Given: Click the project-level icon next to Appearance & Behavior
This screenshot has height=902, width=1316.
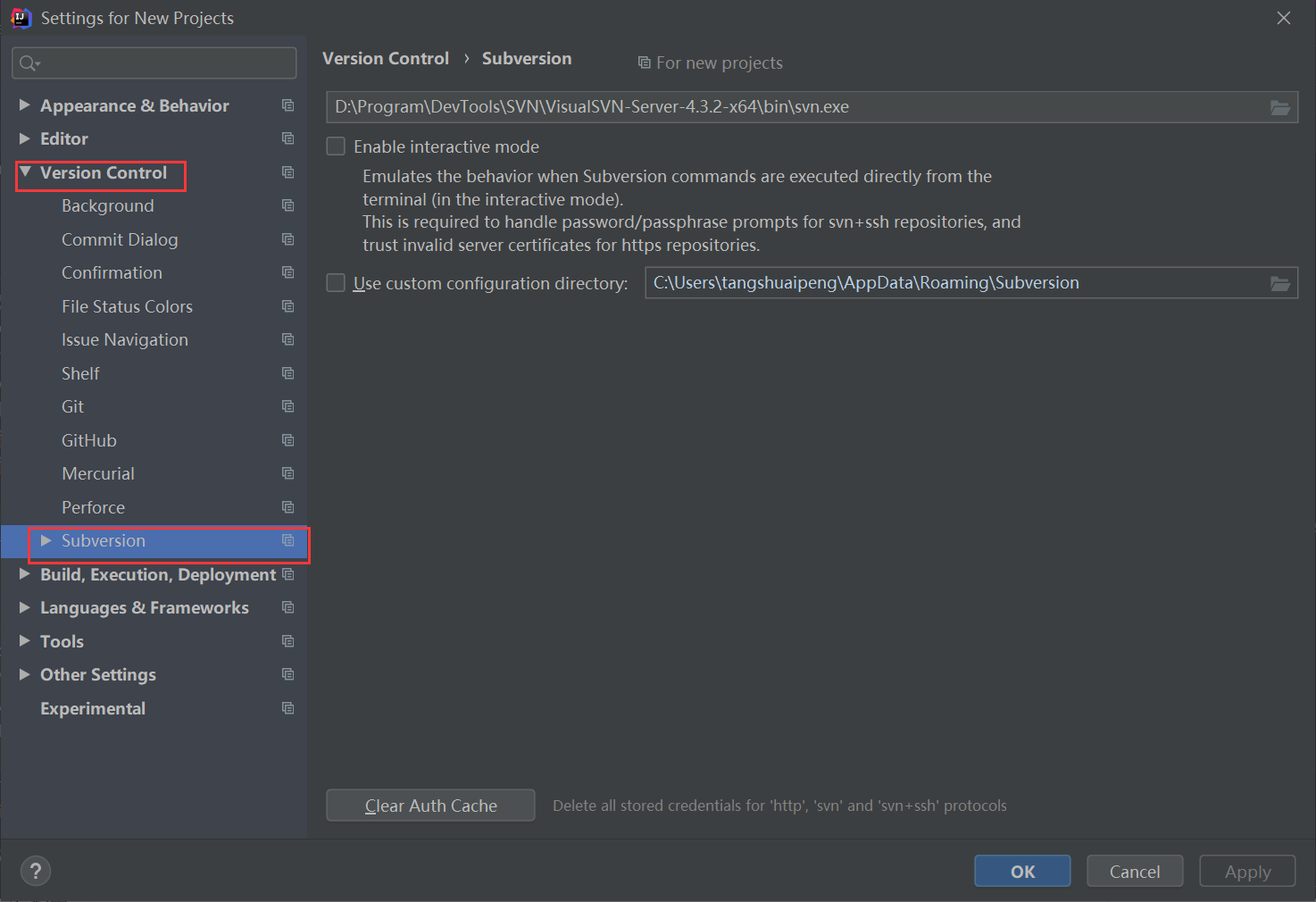Looking at the screenshot, I should [x=287, y=105].
